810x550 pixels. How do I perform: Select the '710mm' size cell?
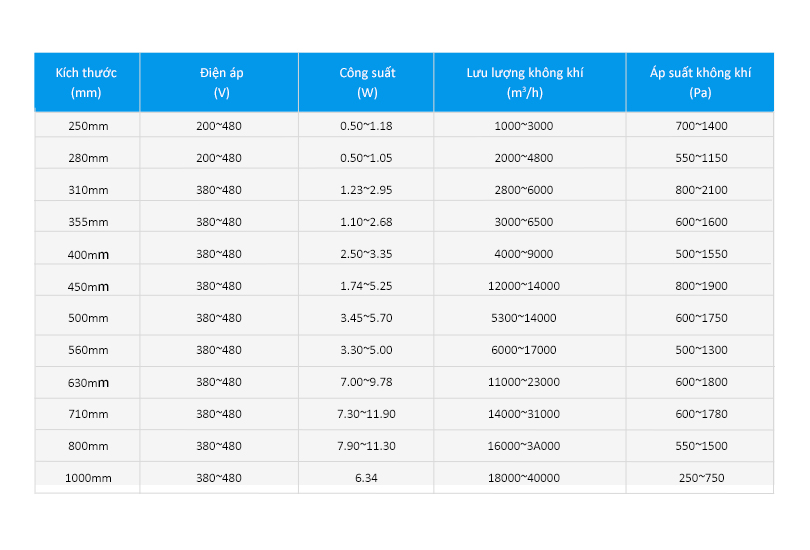coord(88,414)
